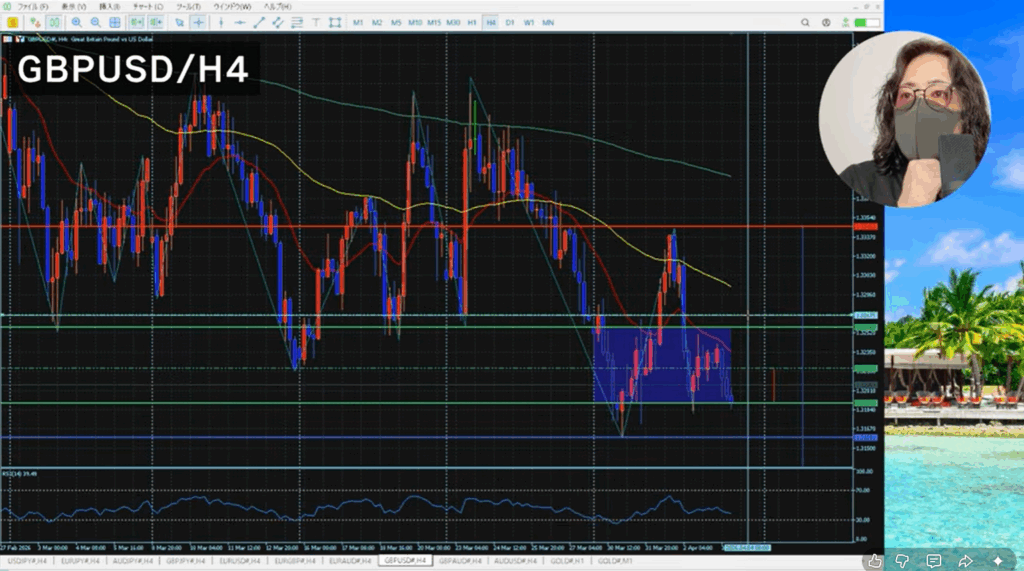Select the trendline drawing tool
1024x571 pixels.
pos(259,21)
